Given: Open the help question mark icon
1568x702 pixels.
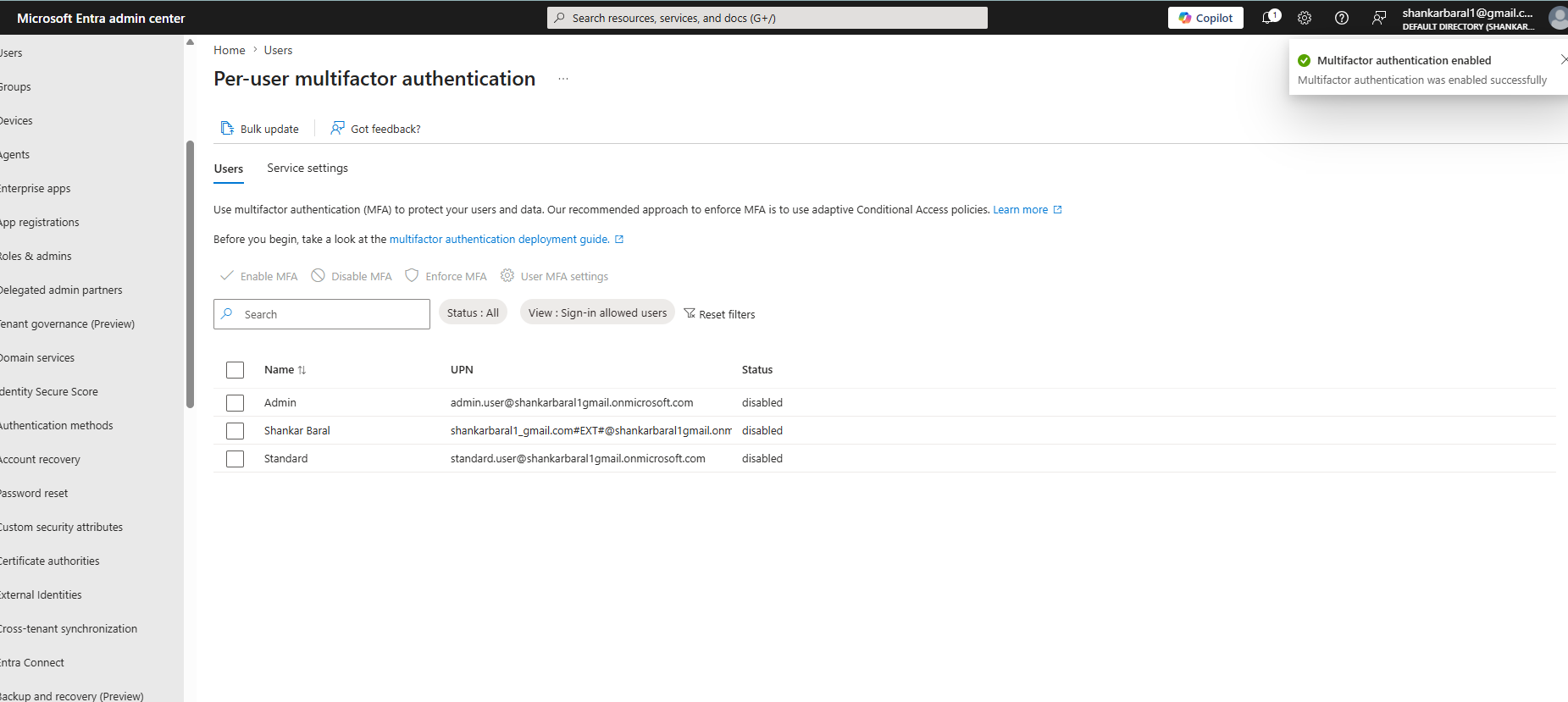Looking at the screenshot, I should pos(1342,18).
